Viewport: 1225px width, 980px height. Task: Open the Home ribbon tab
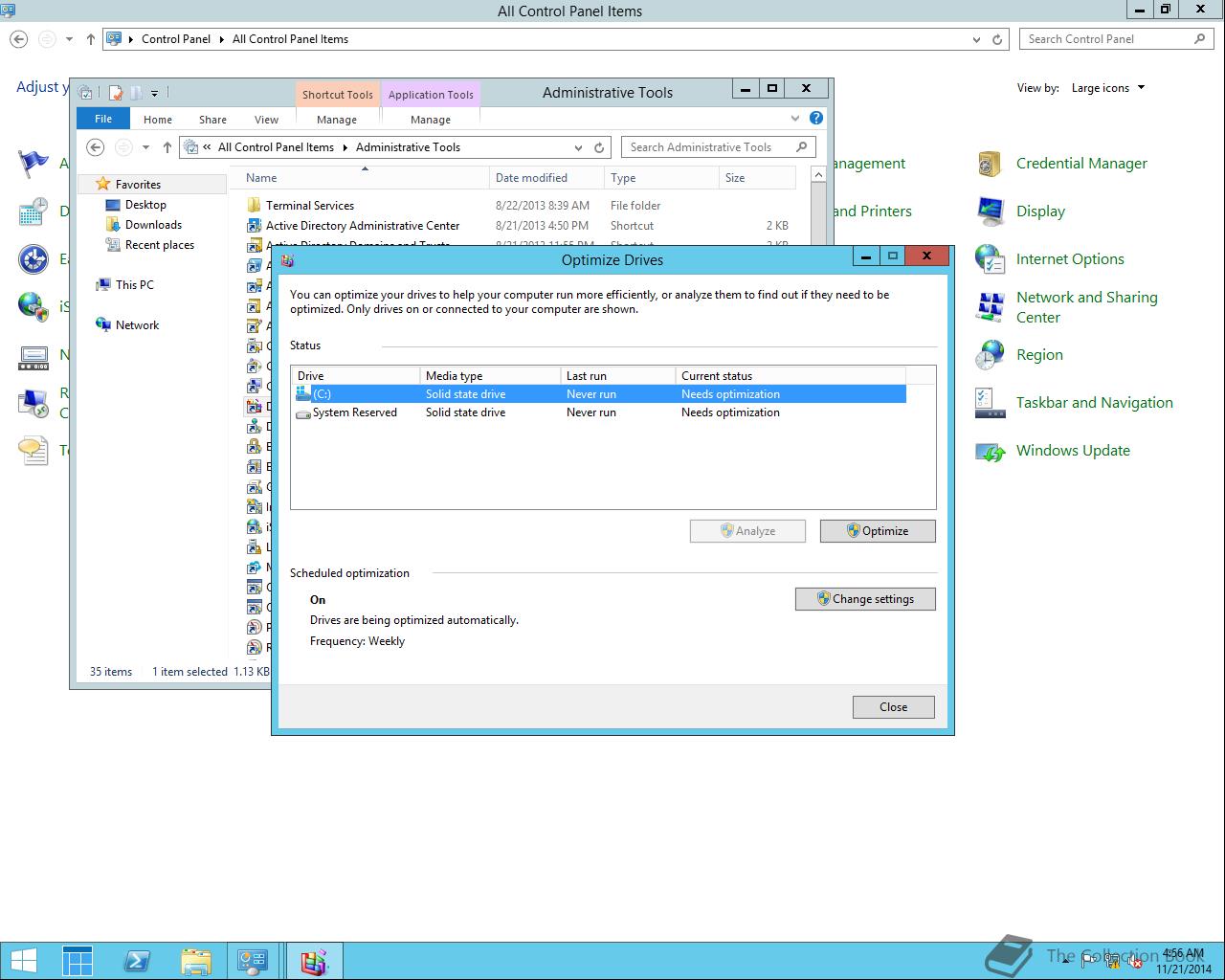pyautogui.click(x=158, y=120)
